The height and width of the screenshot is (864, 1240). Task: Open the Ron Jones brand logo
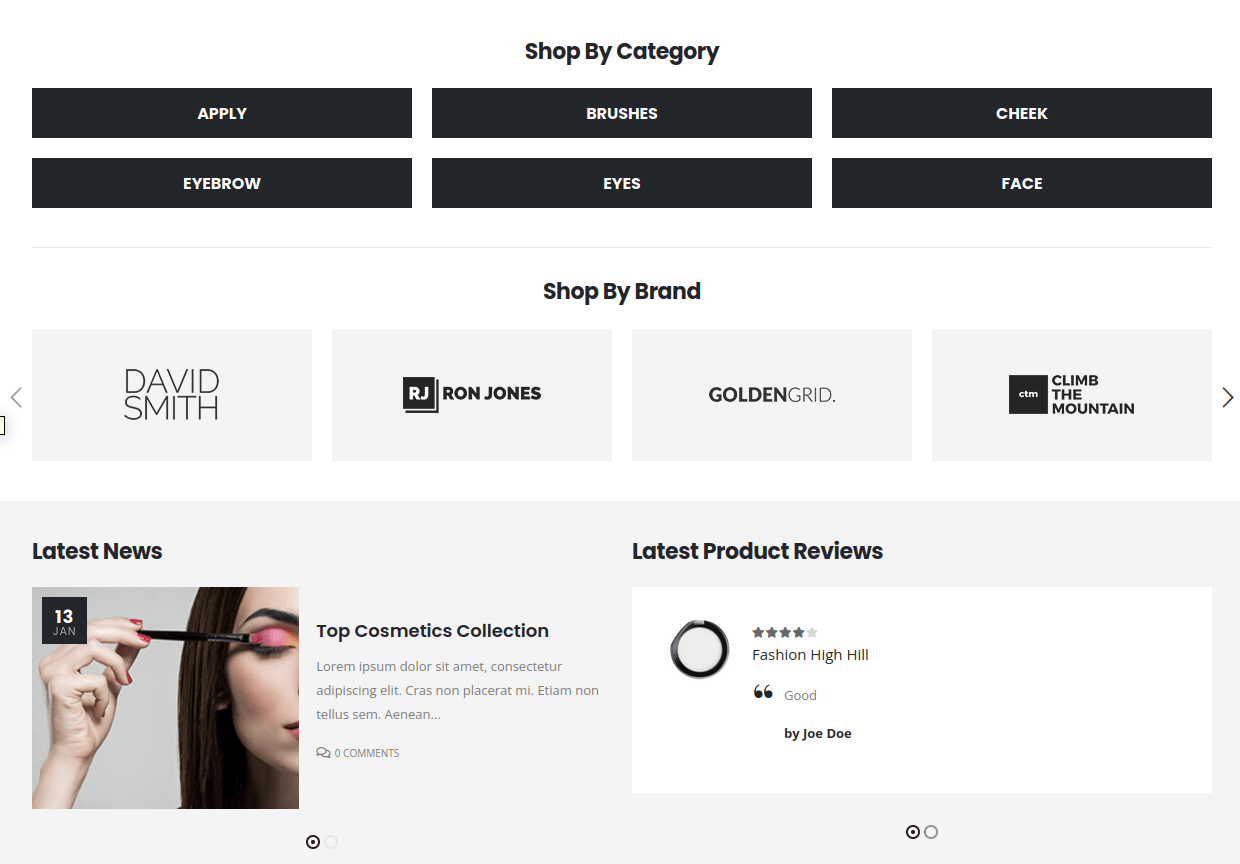tap(472, 394)
